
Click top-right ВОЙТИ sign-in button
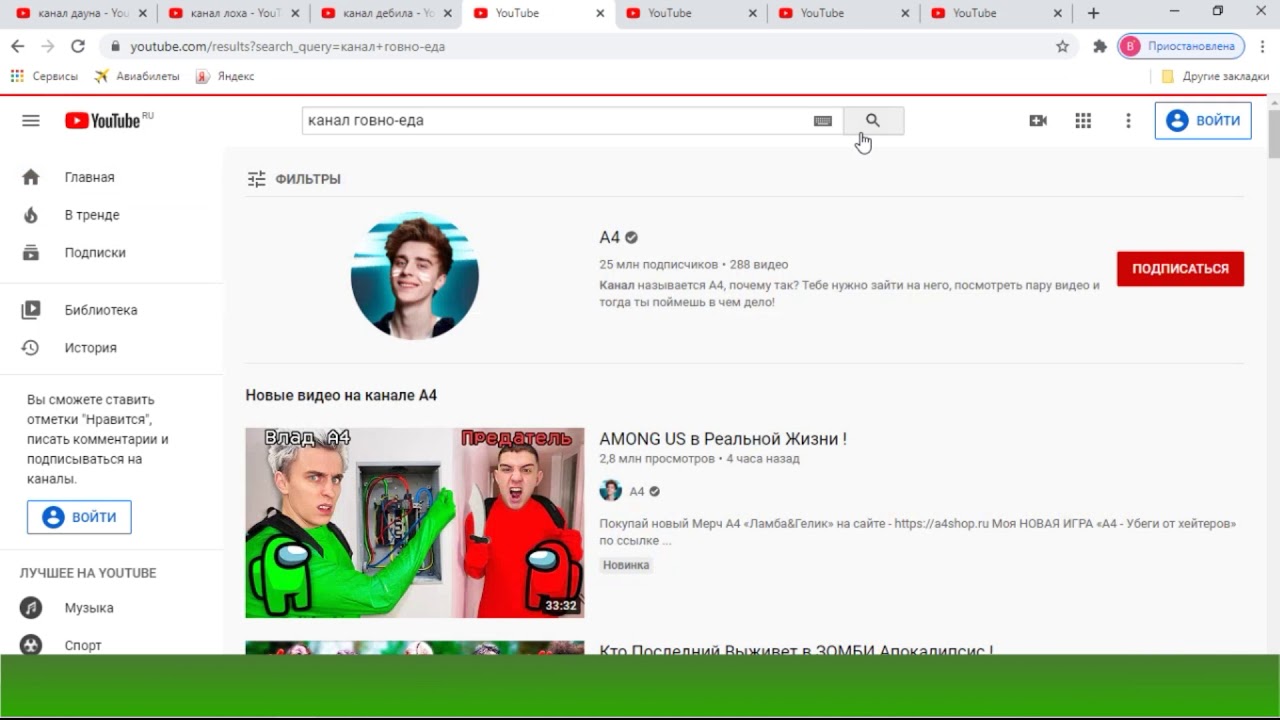click(x=1203, y=121)
